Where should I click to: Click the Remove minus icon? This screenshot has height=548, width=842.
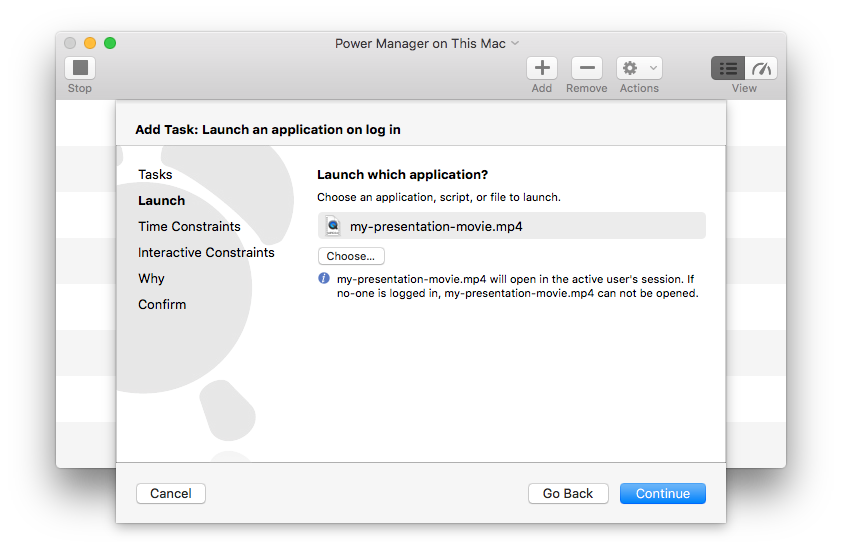(586, 68)
